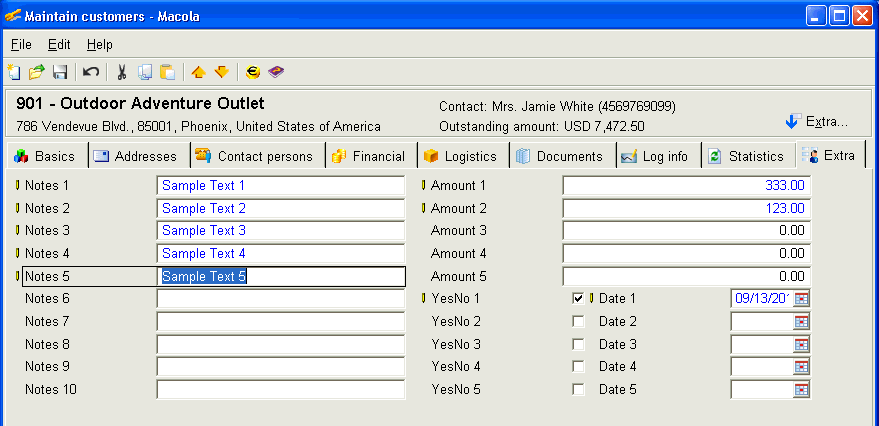Go to previous record with up arrow
The image size is (879, 426).
[x=198, y=72]
